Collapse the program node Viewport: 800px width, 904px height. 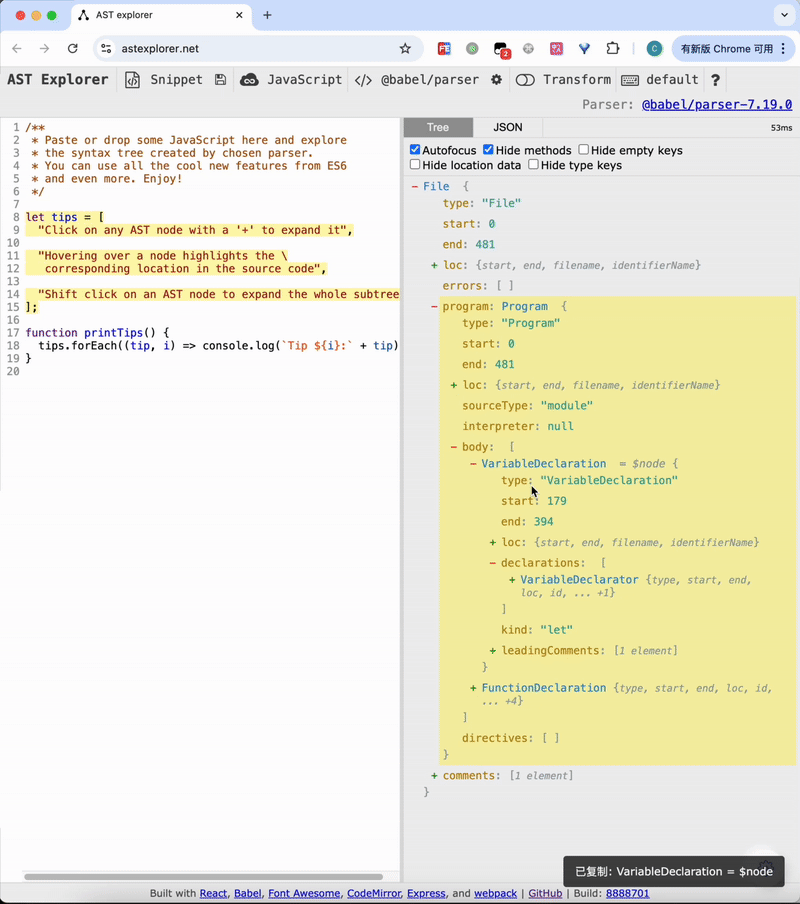pyautogui.click(x=435, y=306)
